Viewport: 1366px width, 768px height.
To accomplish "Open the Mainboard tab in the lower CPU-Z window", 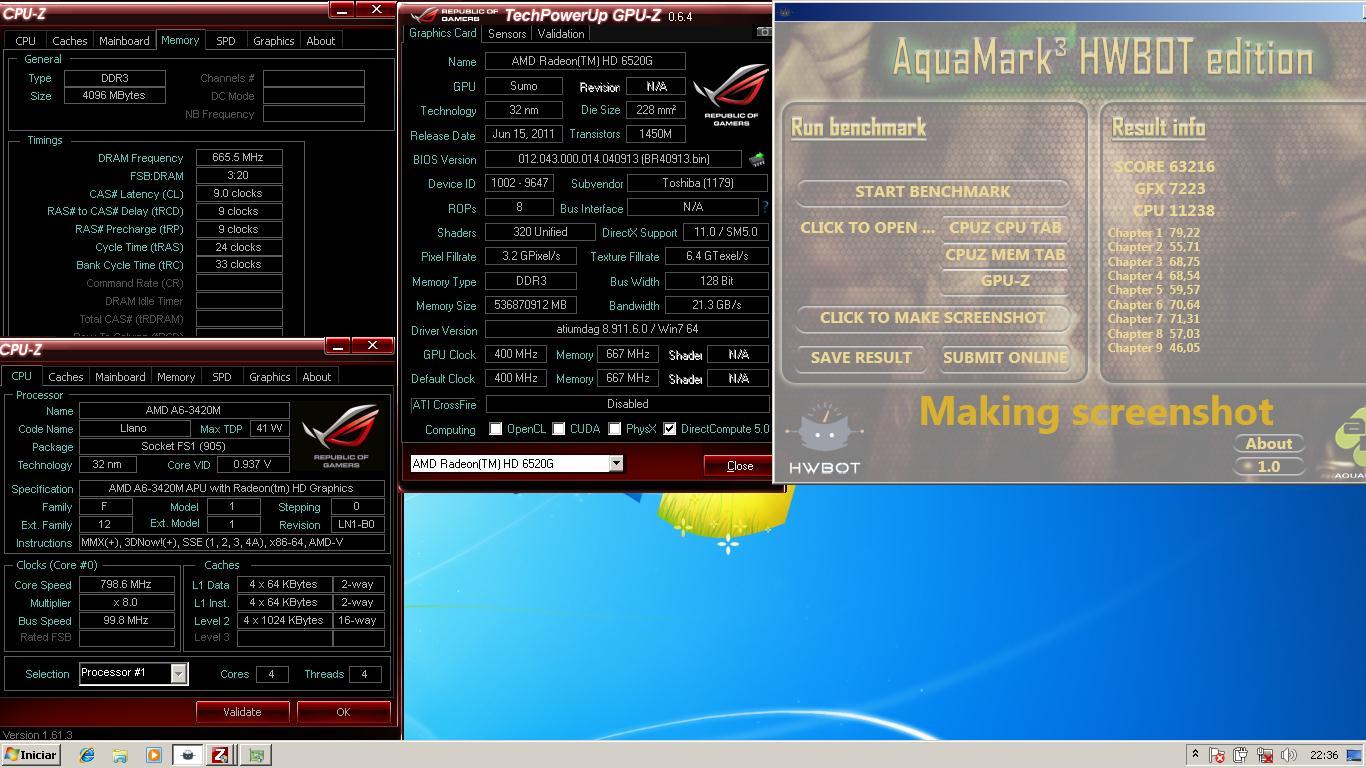I will (120, 377).
